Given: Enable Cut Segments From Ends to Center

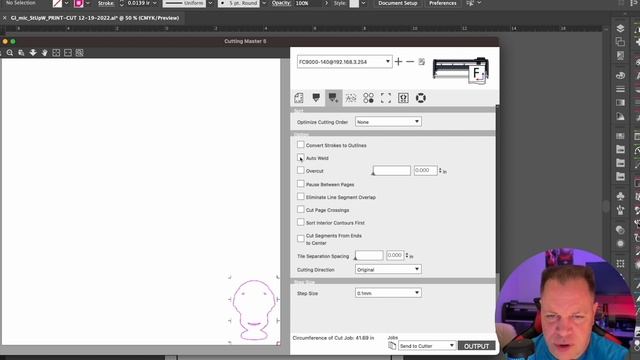Looking at the screenshot, I should 301,238.
